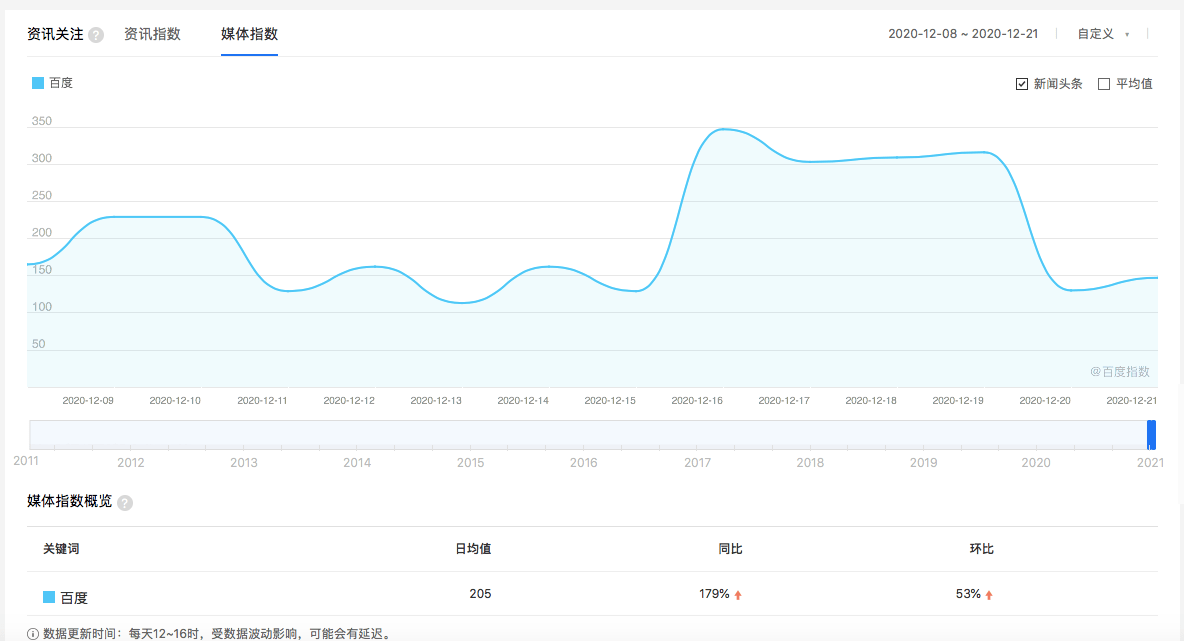Click help icon beside 资讯关注
Image resolution: width=1184 pixels, height=641 pixels.
pyautogui.click(x=96, y=35)
